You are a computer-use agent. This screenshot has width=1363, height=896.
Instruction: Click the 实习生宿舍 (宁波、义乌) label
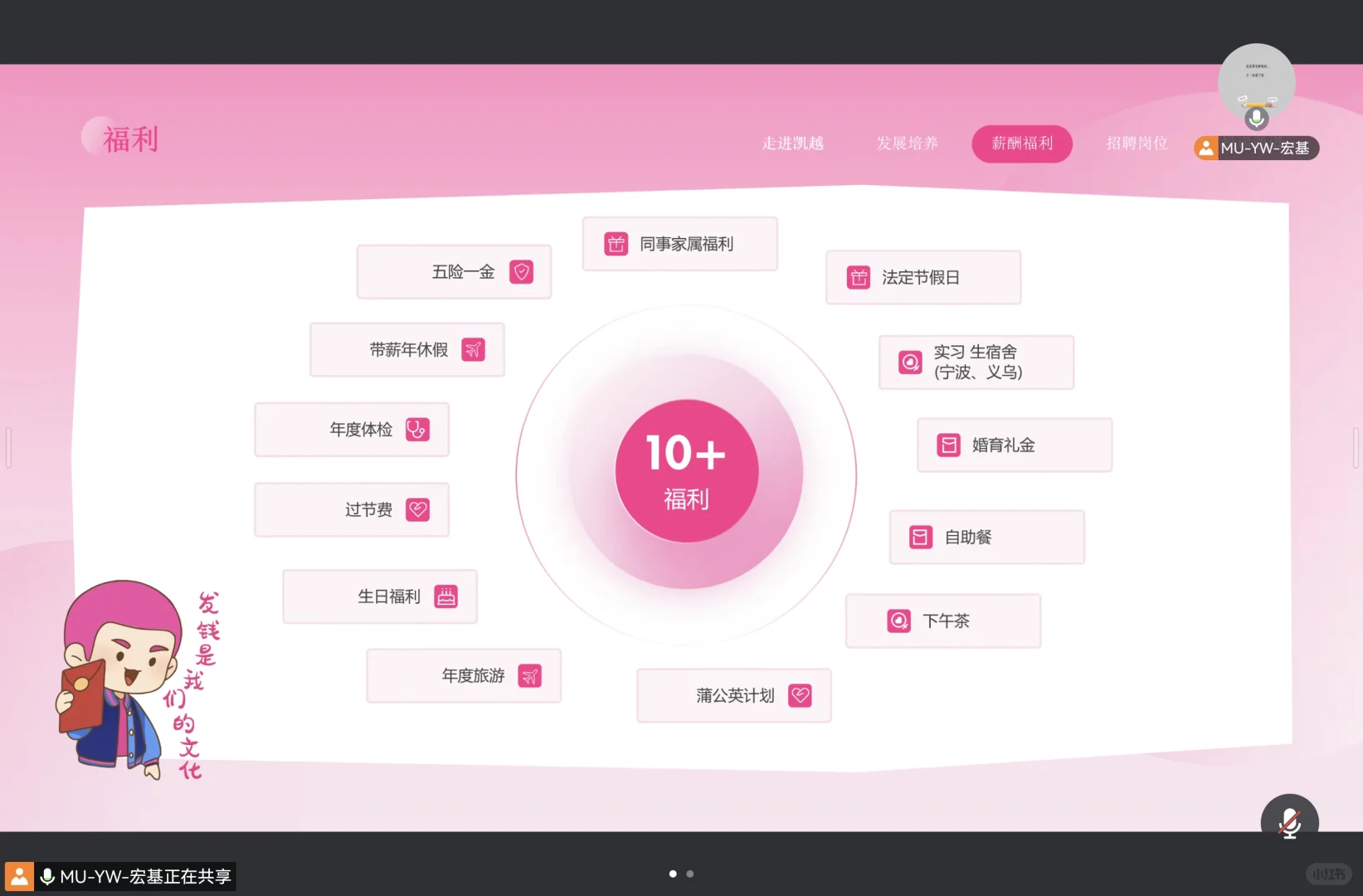pyautogui.click(x=978, y=363)
